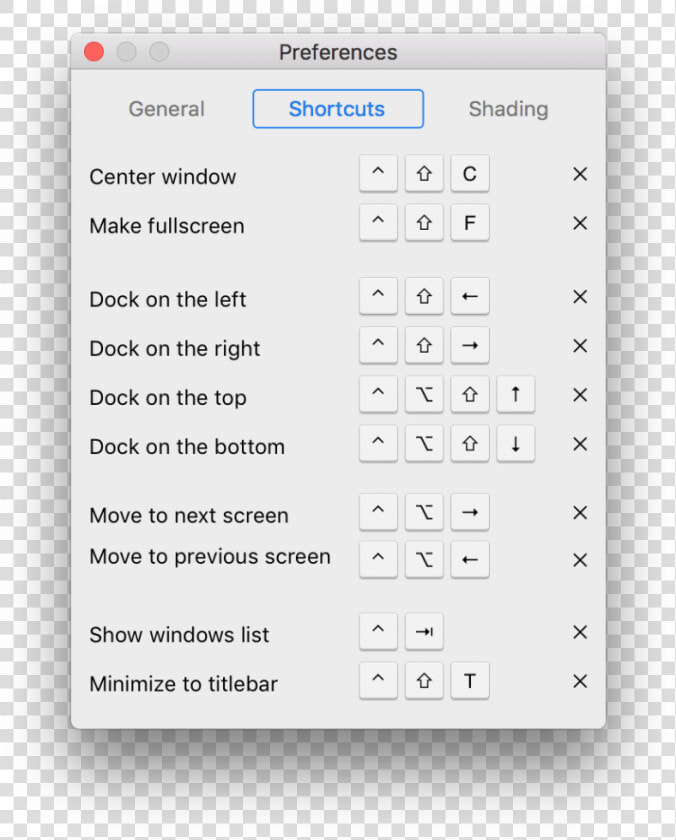Screen dimensions: 676x840
Task: Click the T key in Minimize to titlebar
Action: click(x=470, y=681)
